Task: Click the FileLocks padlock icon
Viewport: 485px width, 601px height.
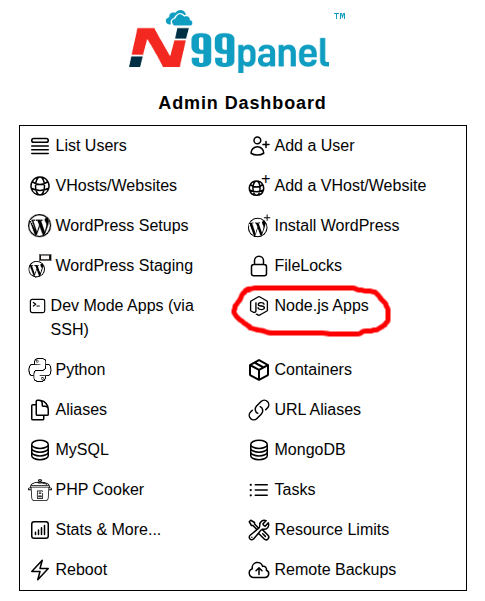Action: click(x=259, y=266)
